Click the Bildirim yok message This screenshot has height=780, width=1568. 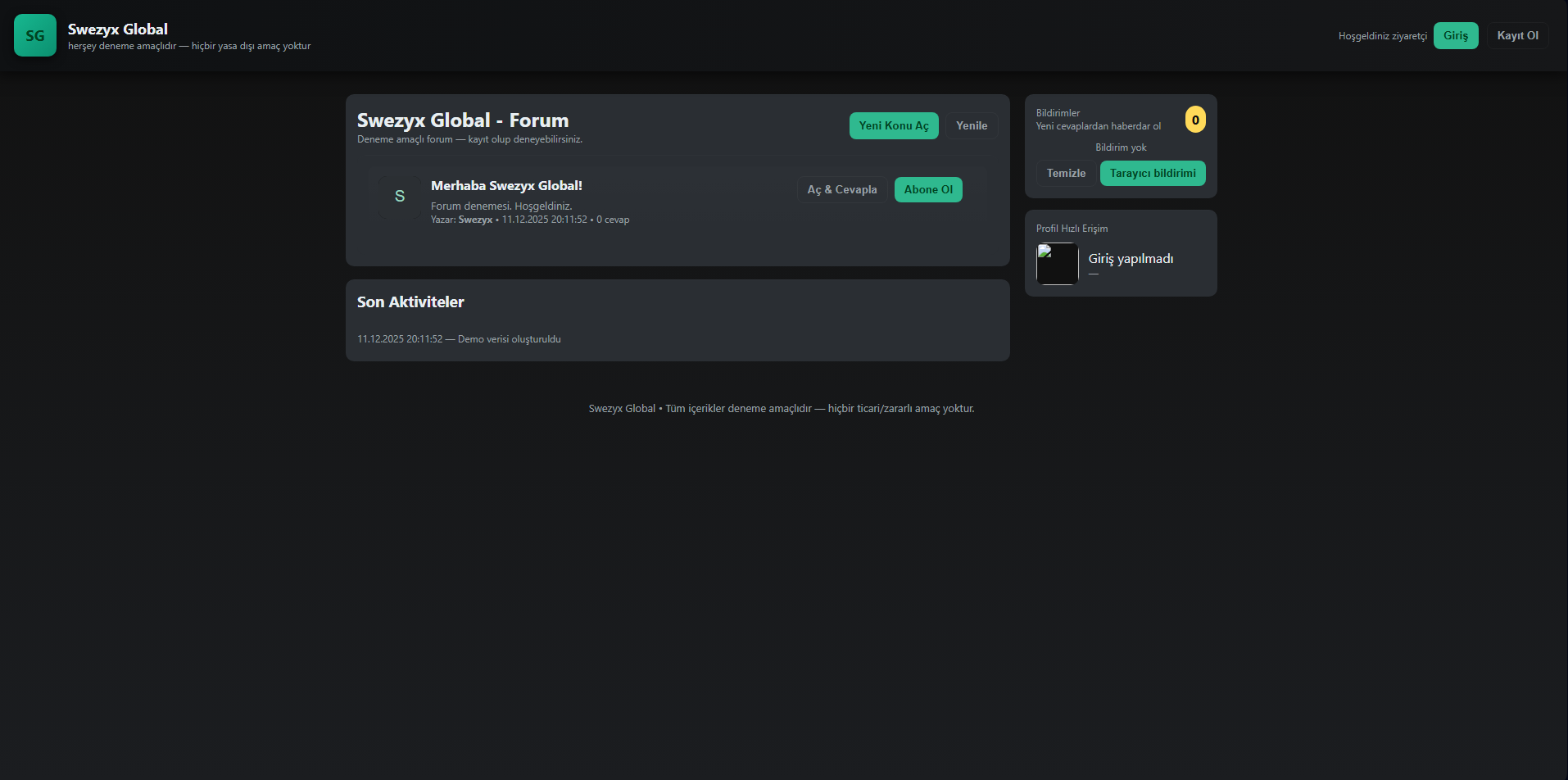(1121, 147)
